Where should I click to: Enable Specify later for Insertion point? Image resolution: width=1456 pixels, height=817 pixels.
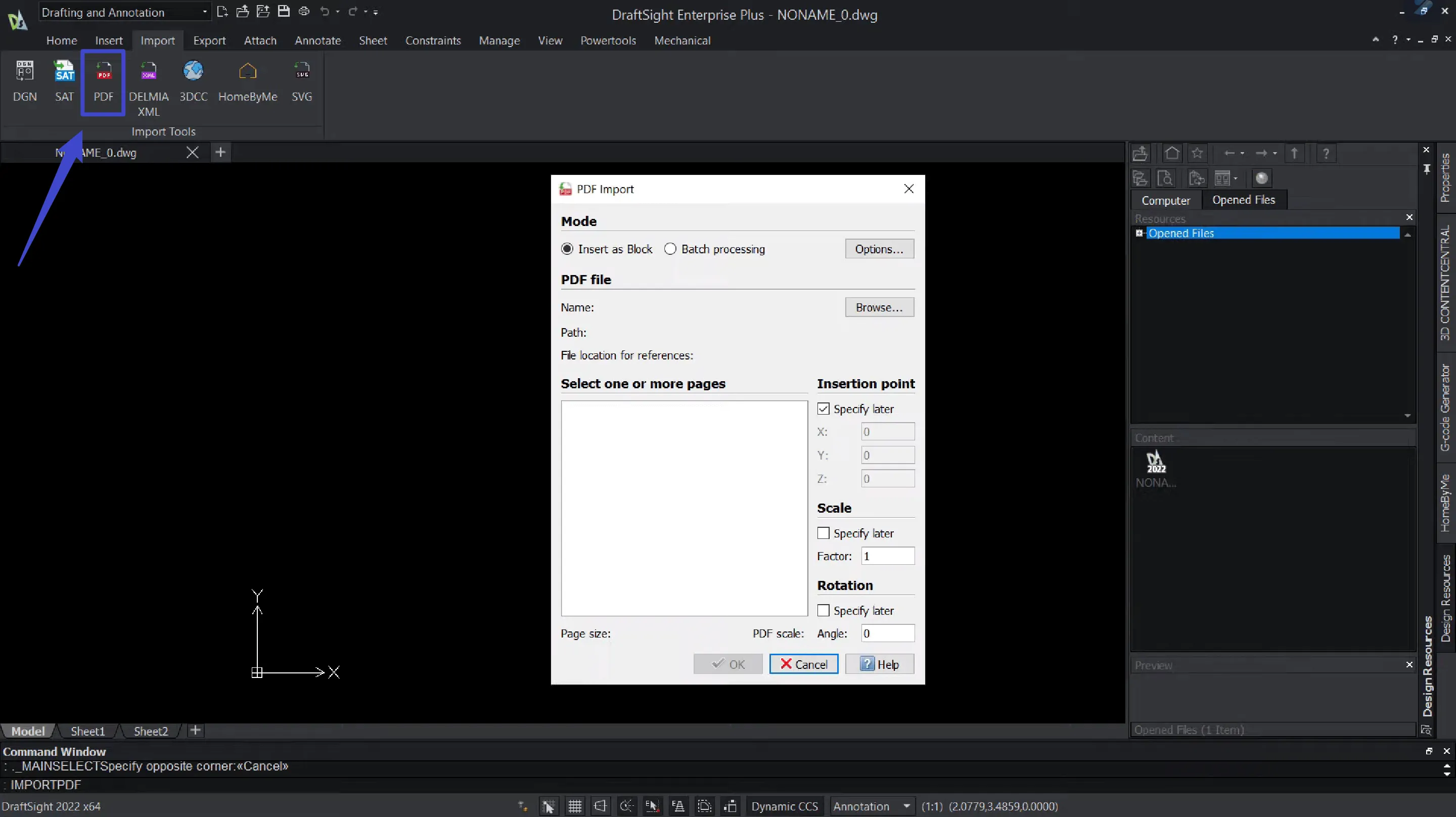[823, 408]
